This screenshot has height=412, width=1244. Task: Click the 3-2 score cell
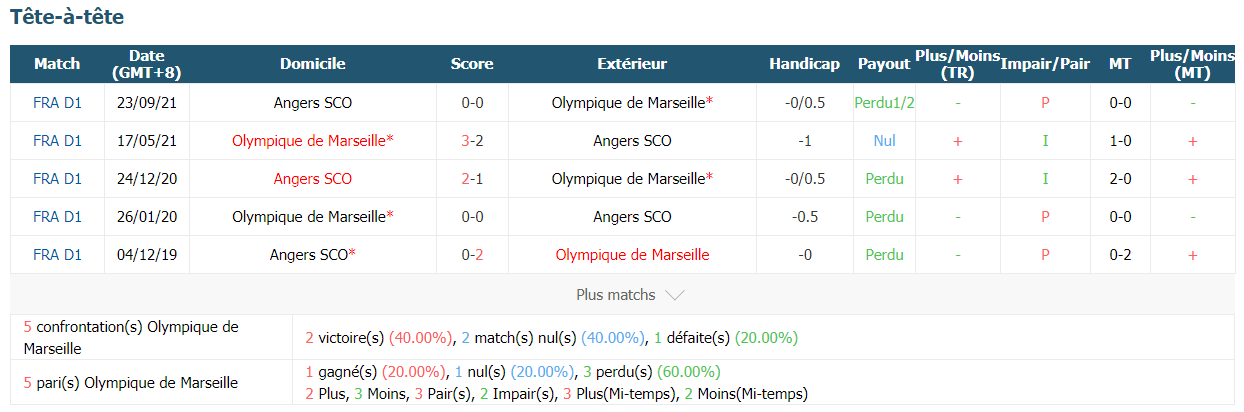coord(472,140)
